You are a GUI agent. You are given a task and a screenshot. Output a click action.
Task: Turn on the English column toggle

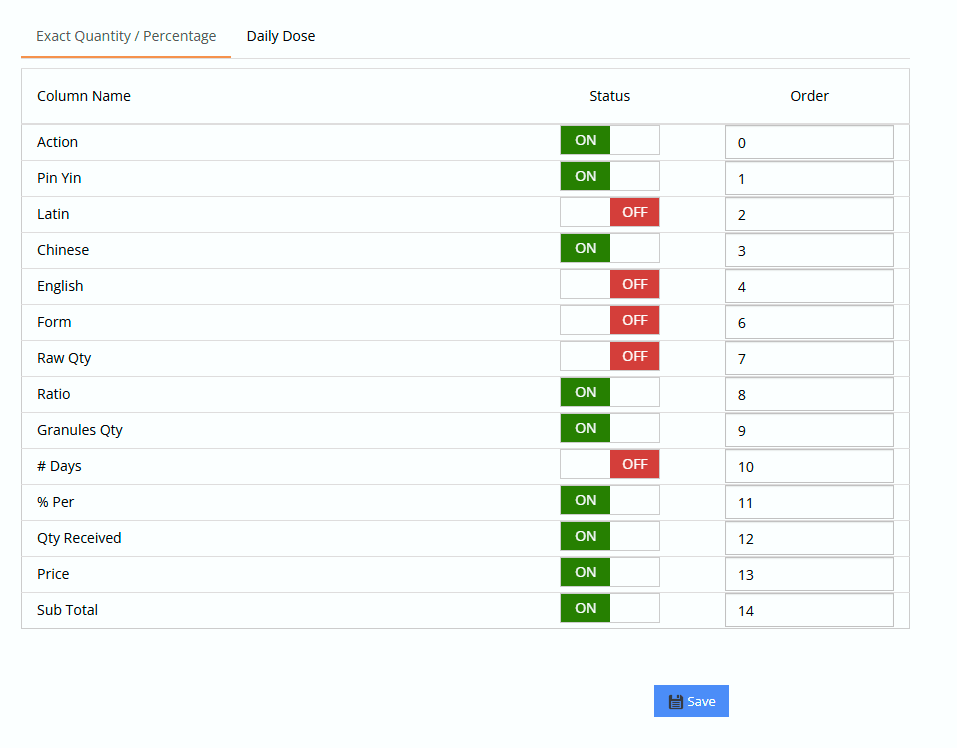pyautogui.click(x=610, y=284)
